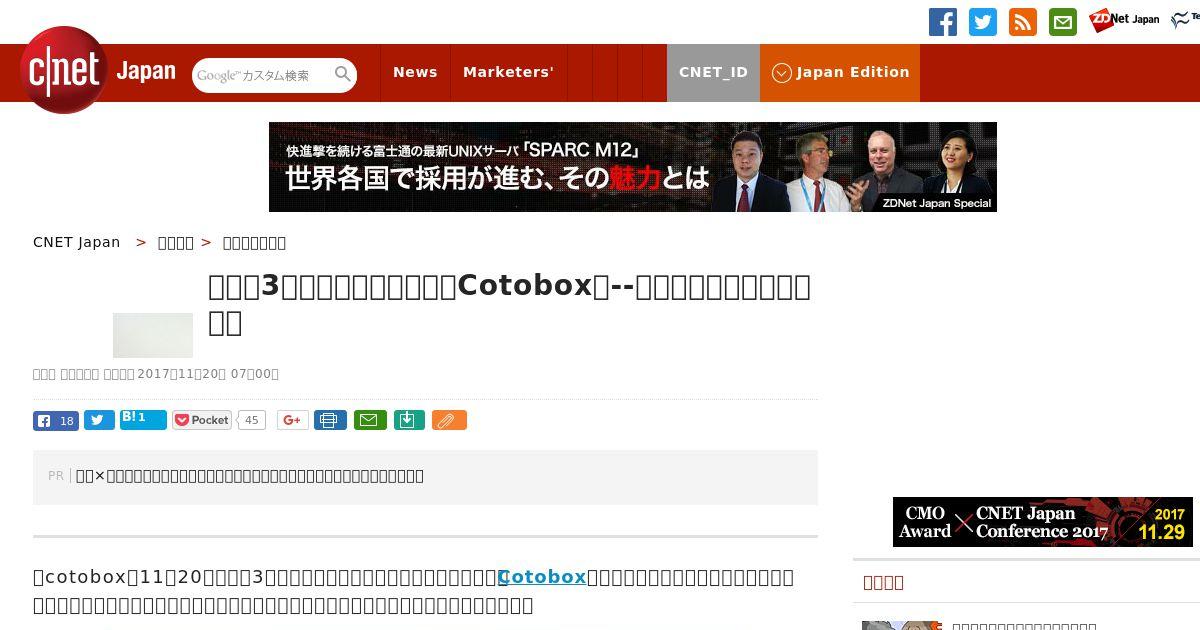Click the Pocket count 45 bubble

pos(252,420)
